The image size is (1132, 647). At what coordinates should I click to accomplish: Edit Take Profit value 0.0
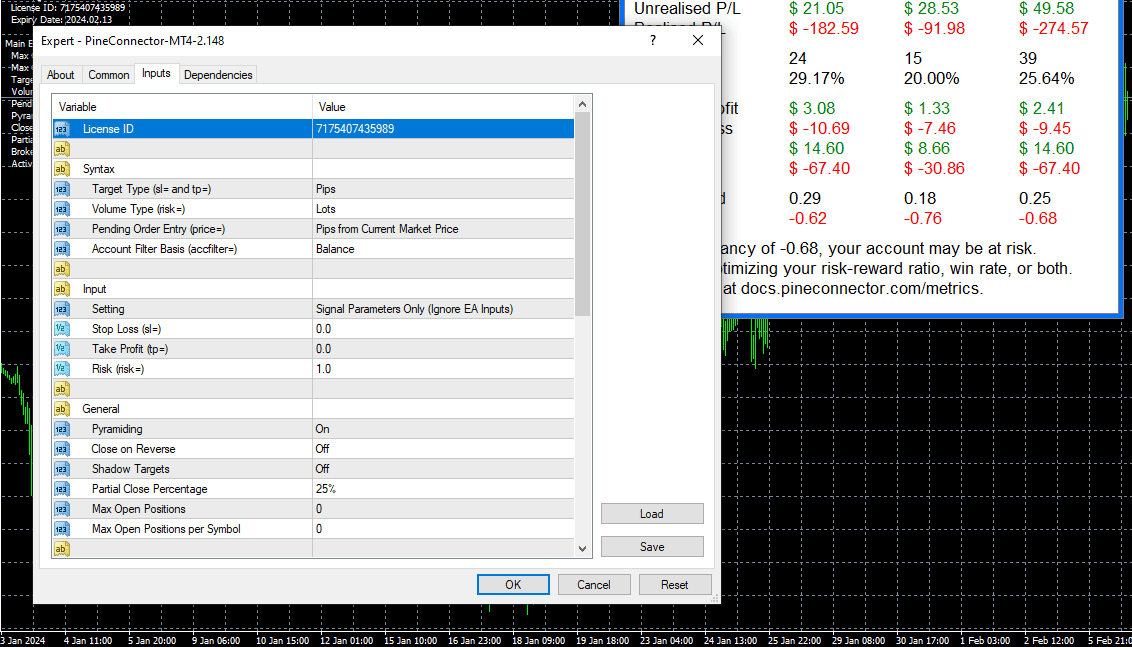[x=443, y=349]
